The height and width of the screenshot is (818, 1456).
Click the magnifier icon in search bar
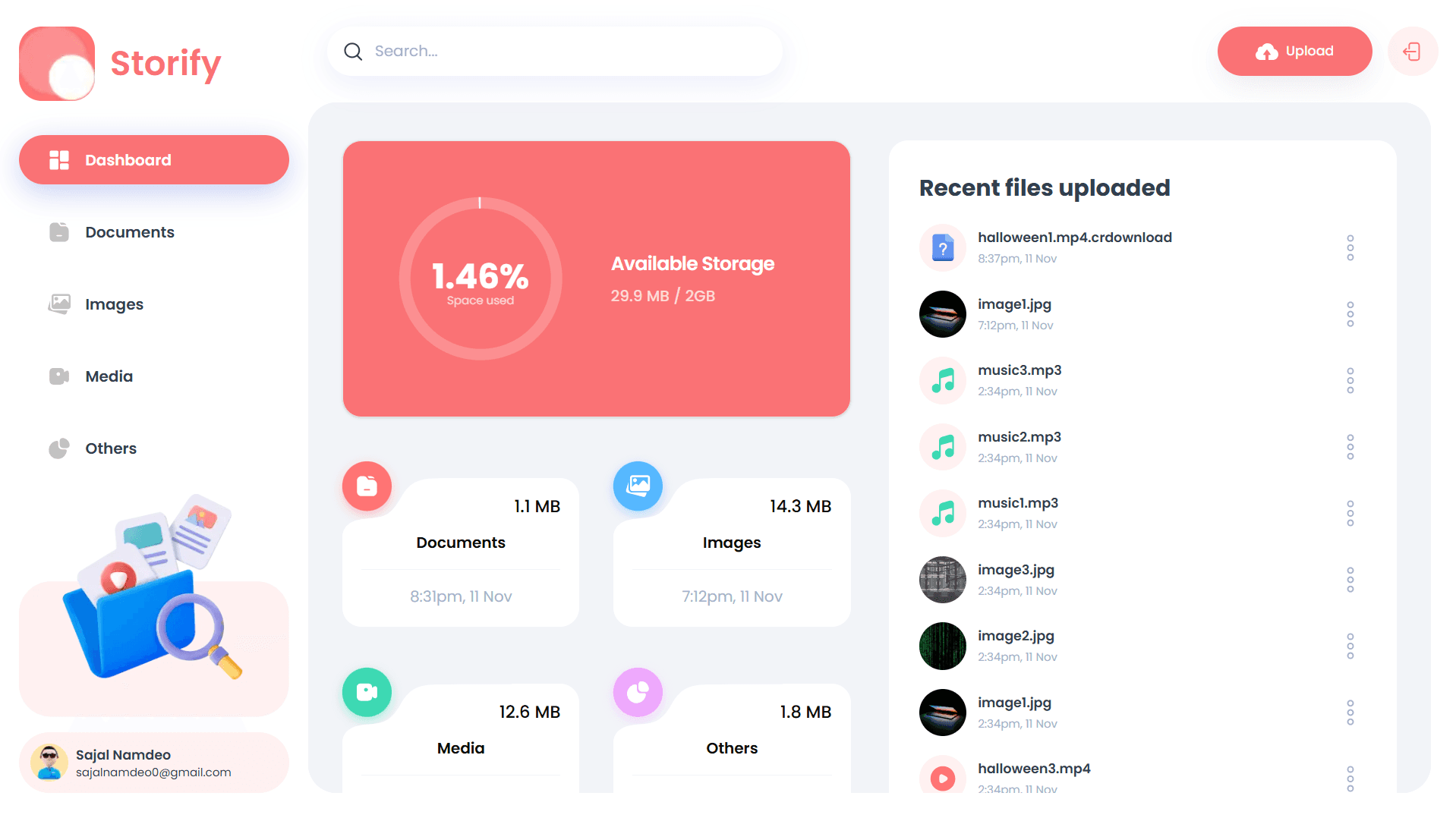click(x=353, y=52)
